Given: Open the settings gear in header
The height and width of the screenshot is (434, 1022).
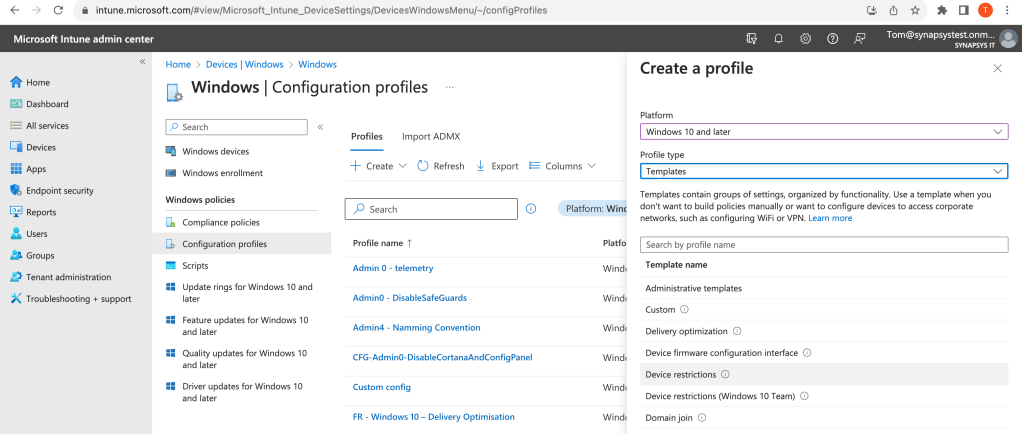Looking at the screenshot, I should coord(805,39).
